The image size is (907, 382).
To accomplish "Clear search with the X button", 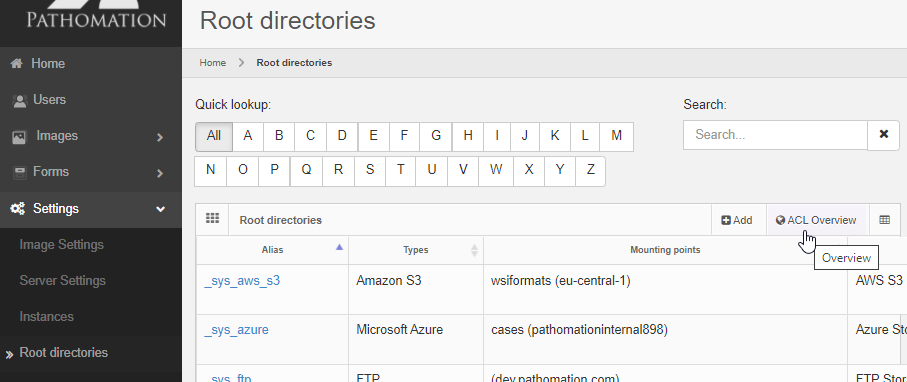I will pyautogui.click(x=883, y=135).
